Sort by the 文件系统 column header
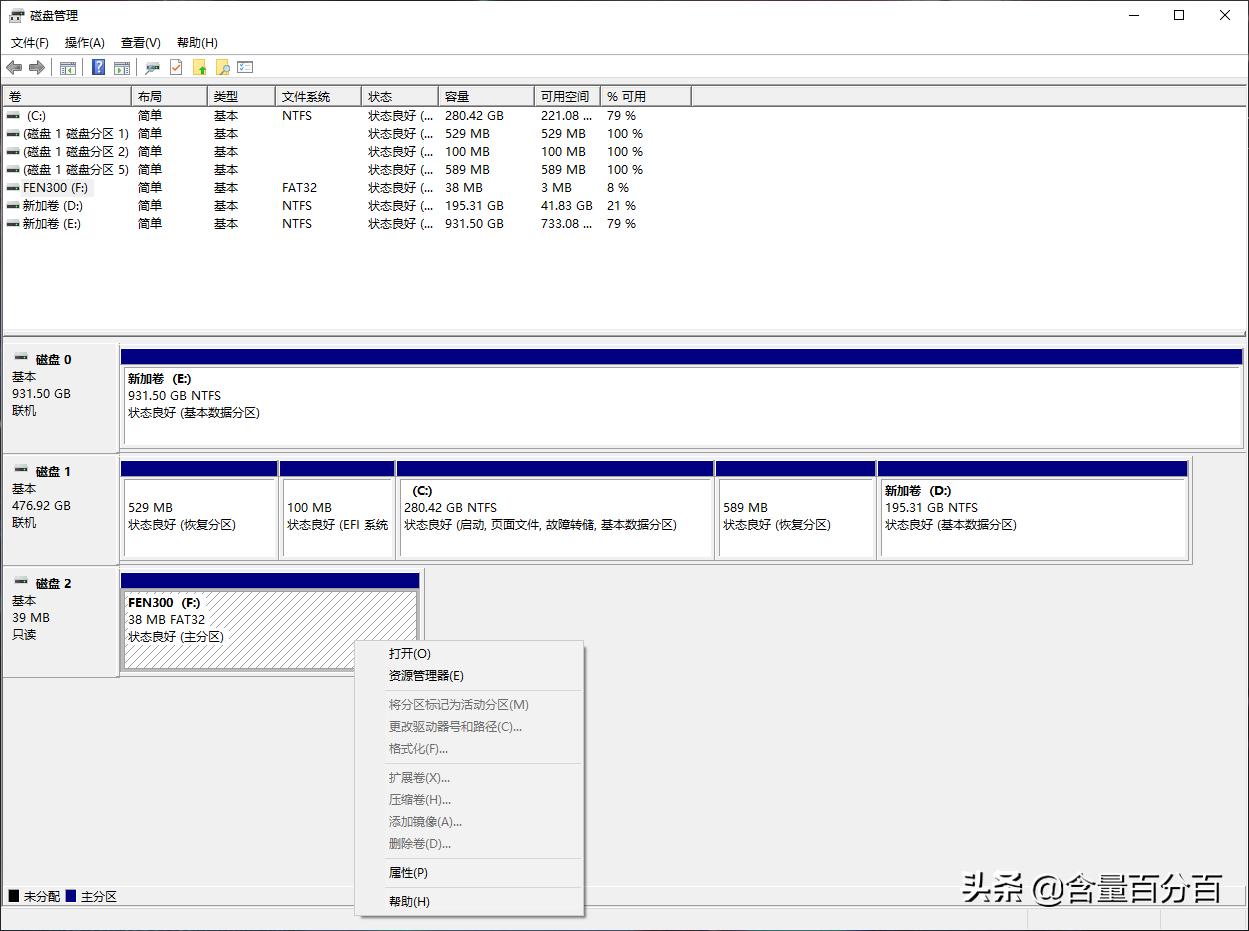Image resolution: width=1249 pixels, height=931 pixels. pos(318,97)
